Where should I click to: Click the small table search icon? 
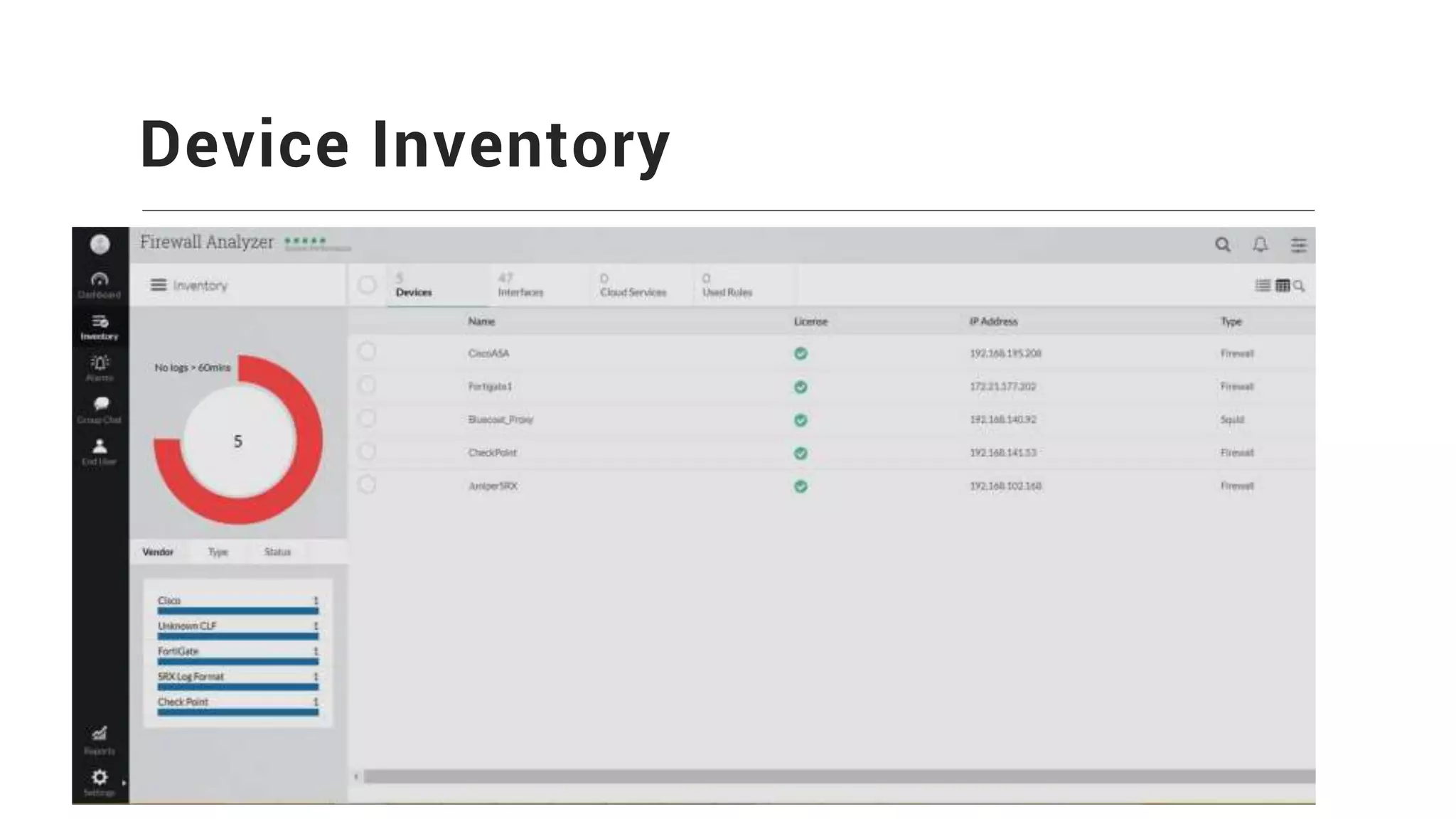(1299, 286)
